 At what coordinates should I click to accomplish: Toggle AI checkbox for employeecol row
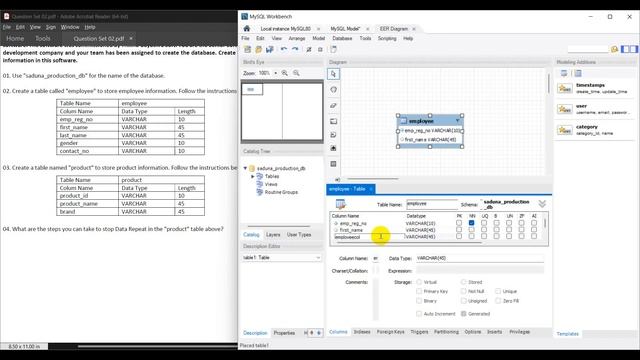point(534,236)
